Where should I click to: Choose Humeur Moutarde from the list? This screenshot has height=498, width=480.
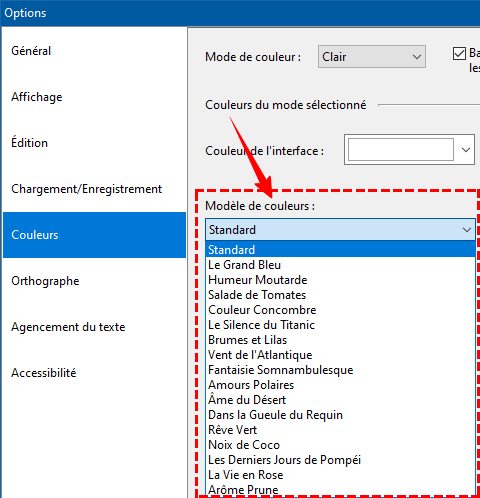coord(340,280)
